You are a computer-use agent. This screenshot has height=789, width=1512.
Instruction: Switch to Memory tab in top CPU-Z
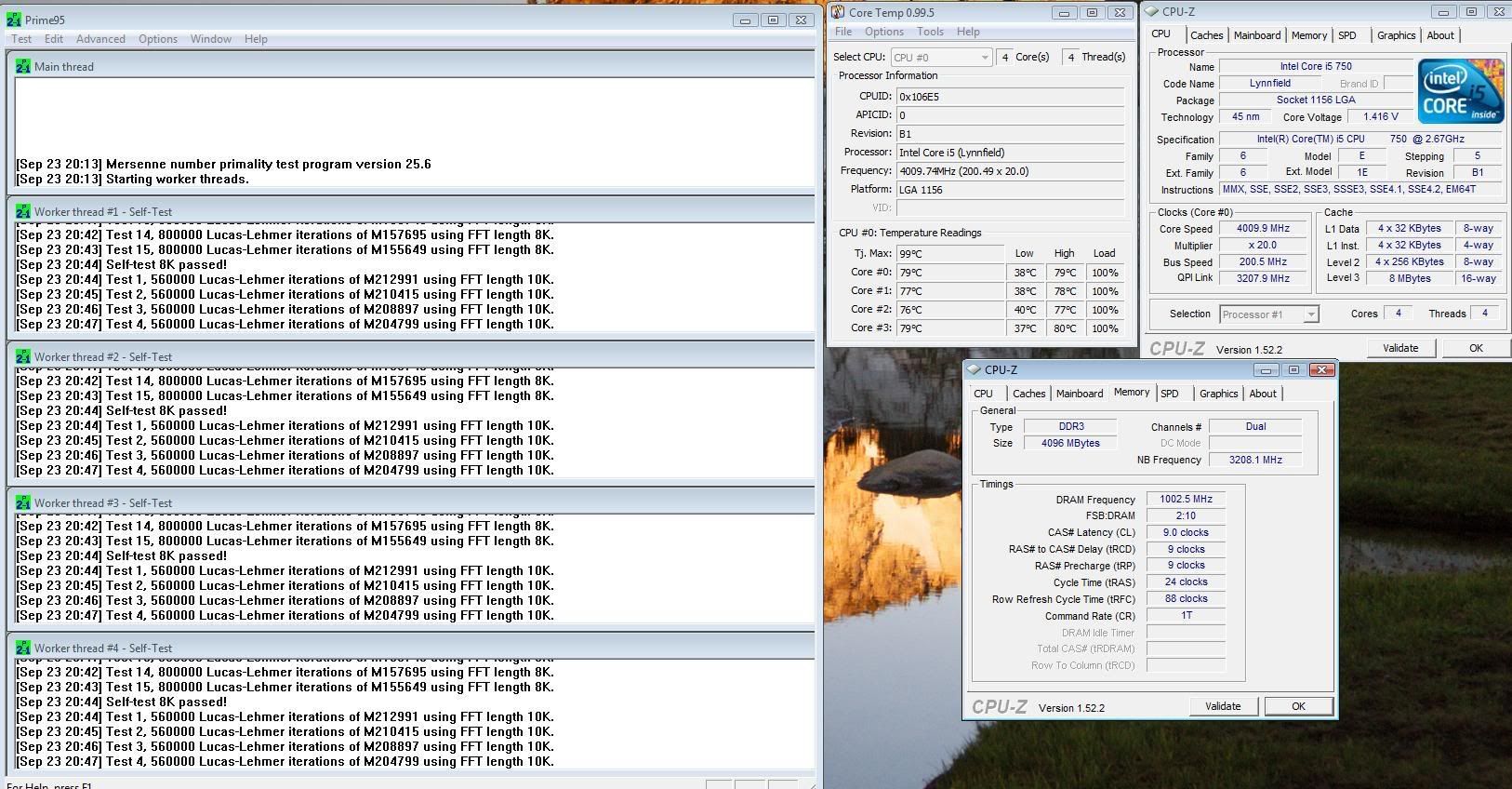pyautogui.click(x=1308, y=35)
